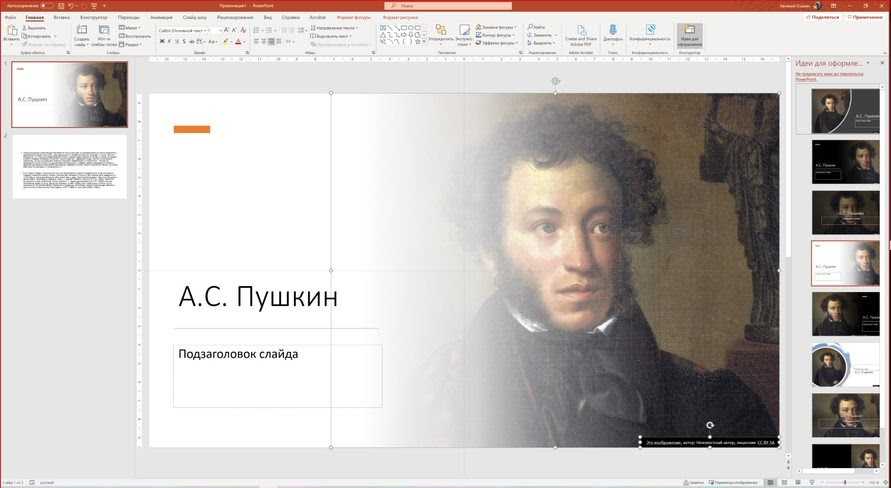The height and width of the screenshot is (488, 891).
Task: Click the Поделиться (Share) button
Action: (x=824, y=17)
